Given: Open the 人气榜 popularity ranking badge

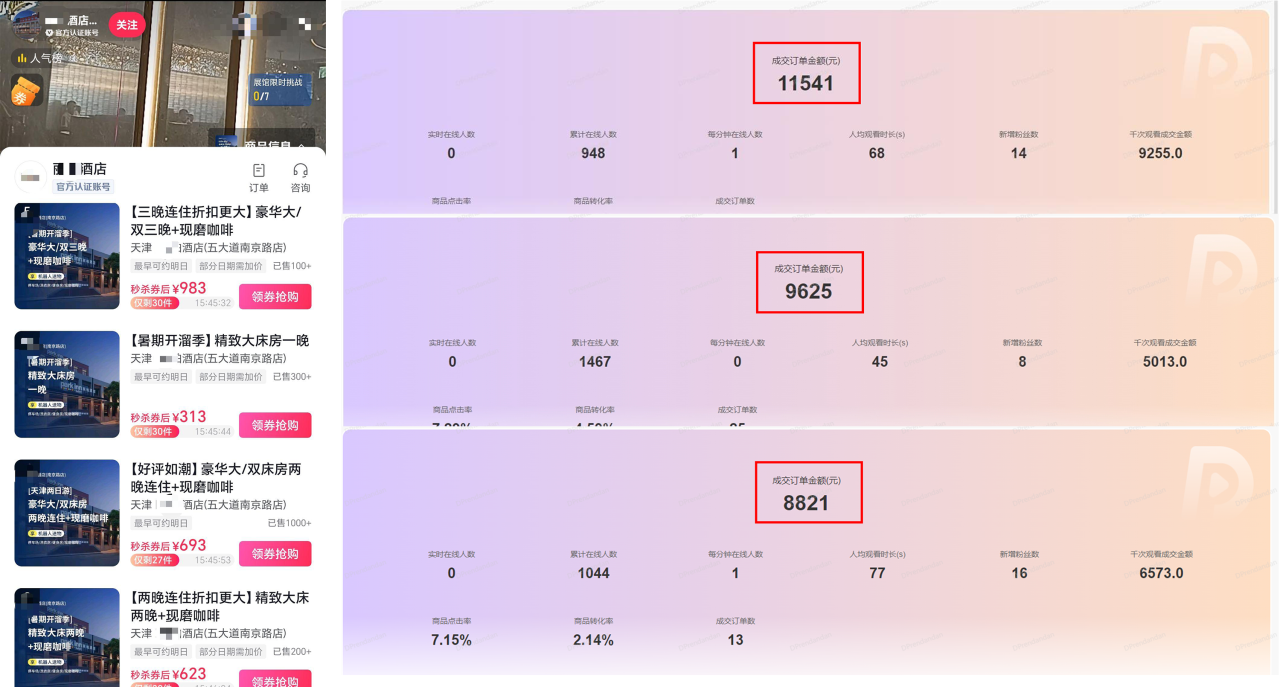Looking at the screenshot, I should 40,58.
